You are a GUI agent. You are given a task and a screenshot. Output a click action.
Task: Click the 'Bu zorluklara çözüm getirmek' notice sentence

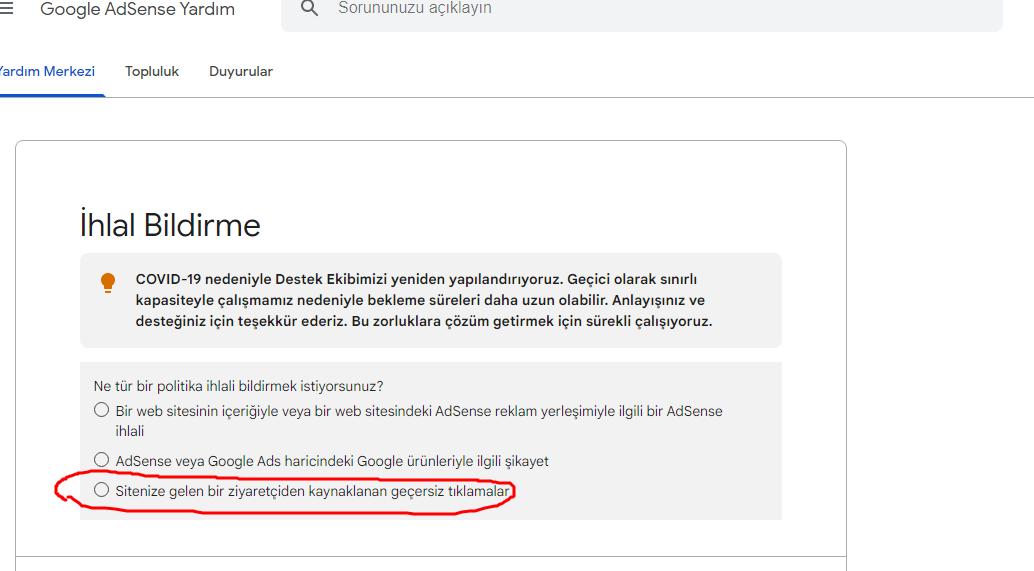click(x=532, y=322)
